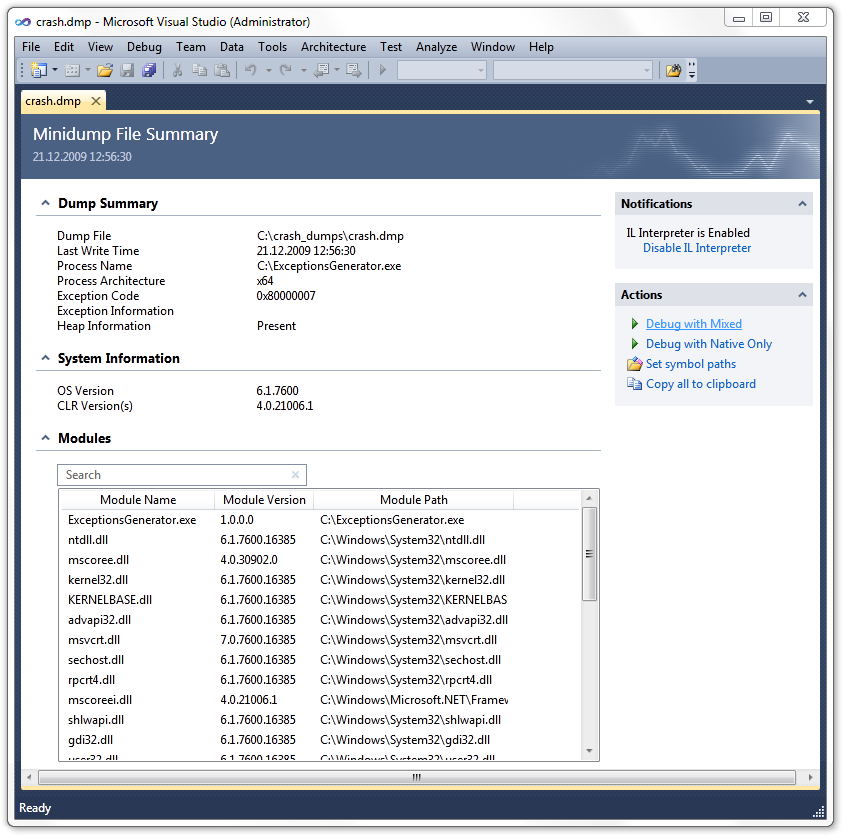Screen dimensions: 843x836
Task: Click the Navigate Backward icon
Action: (x=322, y=70)
